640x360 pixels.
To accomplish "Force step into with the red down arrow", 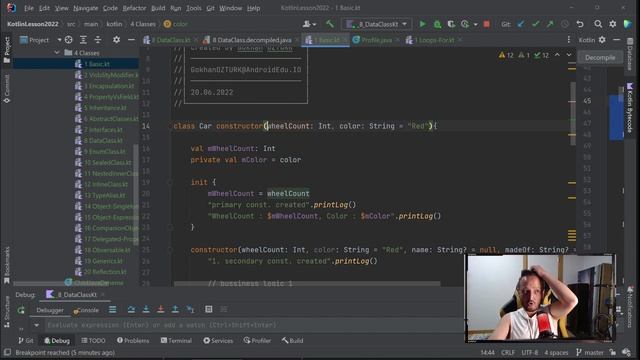I will [x=160, y=310].
